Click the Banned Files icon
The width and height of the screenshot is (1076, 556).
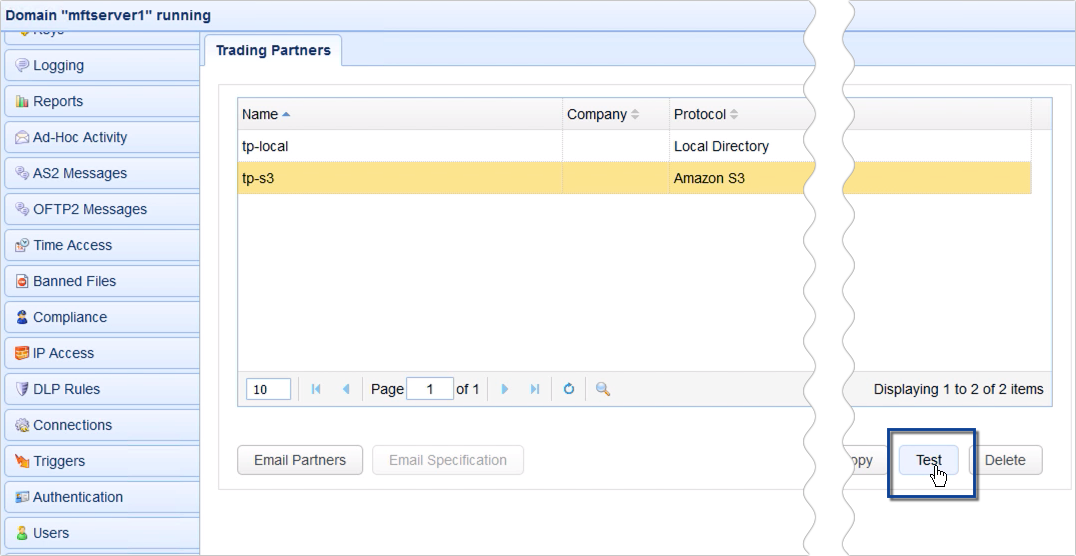click(22, 281)
